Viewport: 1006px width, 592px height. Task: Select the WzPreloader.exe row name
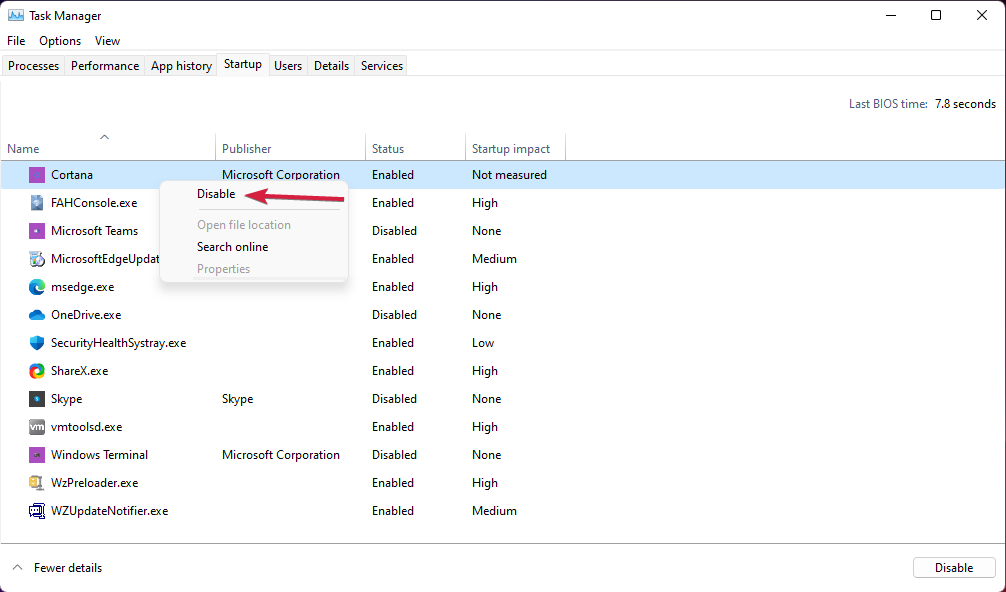(94, 483)
